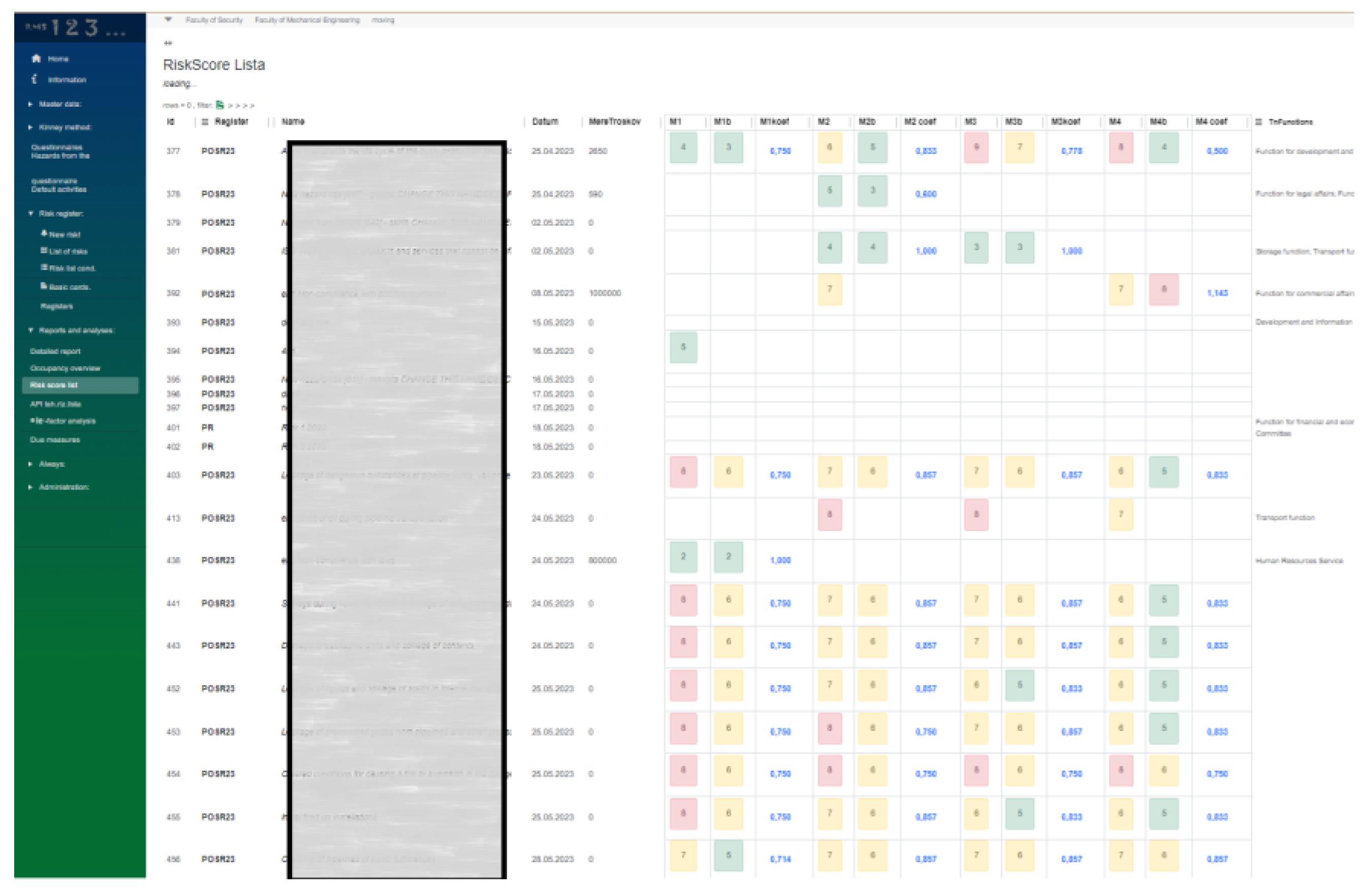Open Occupancy overview menu item

coord(65,368)
